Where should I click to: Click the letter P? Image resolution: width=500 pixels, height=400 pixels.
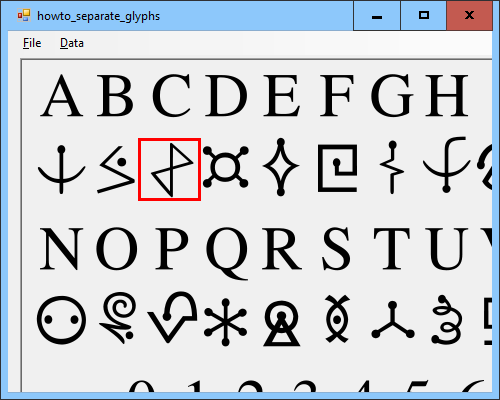pyautogui.click(x=172, y=249)
